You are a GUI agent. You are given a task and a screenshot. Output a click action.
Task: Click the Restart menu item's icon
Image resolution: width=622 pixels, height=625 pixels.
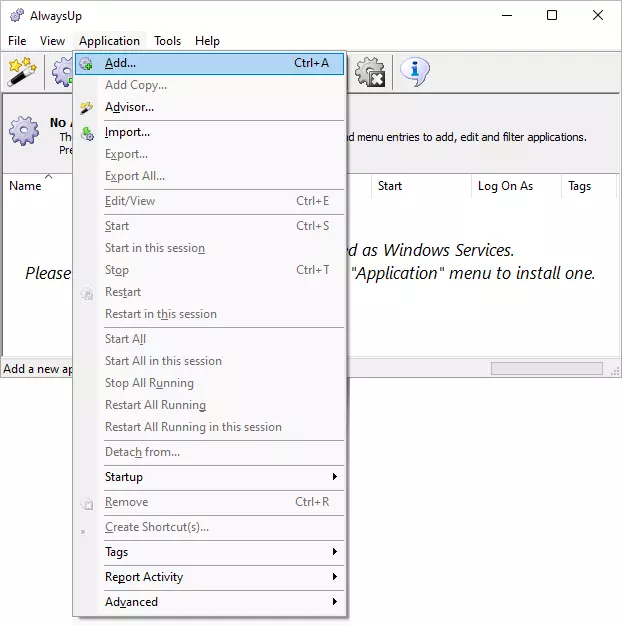[x=87, y=293]
